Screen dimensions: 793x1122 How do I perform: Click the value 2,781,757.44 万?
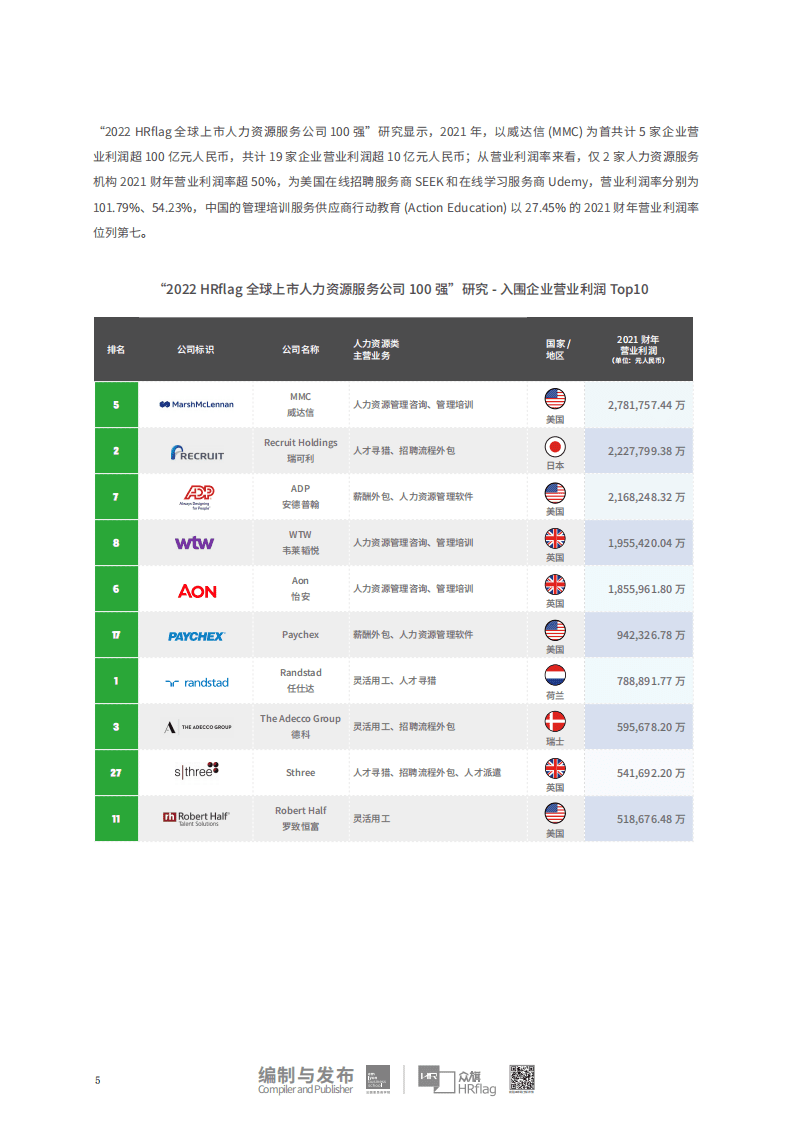646,405
